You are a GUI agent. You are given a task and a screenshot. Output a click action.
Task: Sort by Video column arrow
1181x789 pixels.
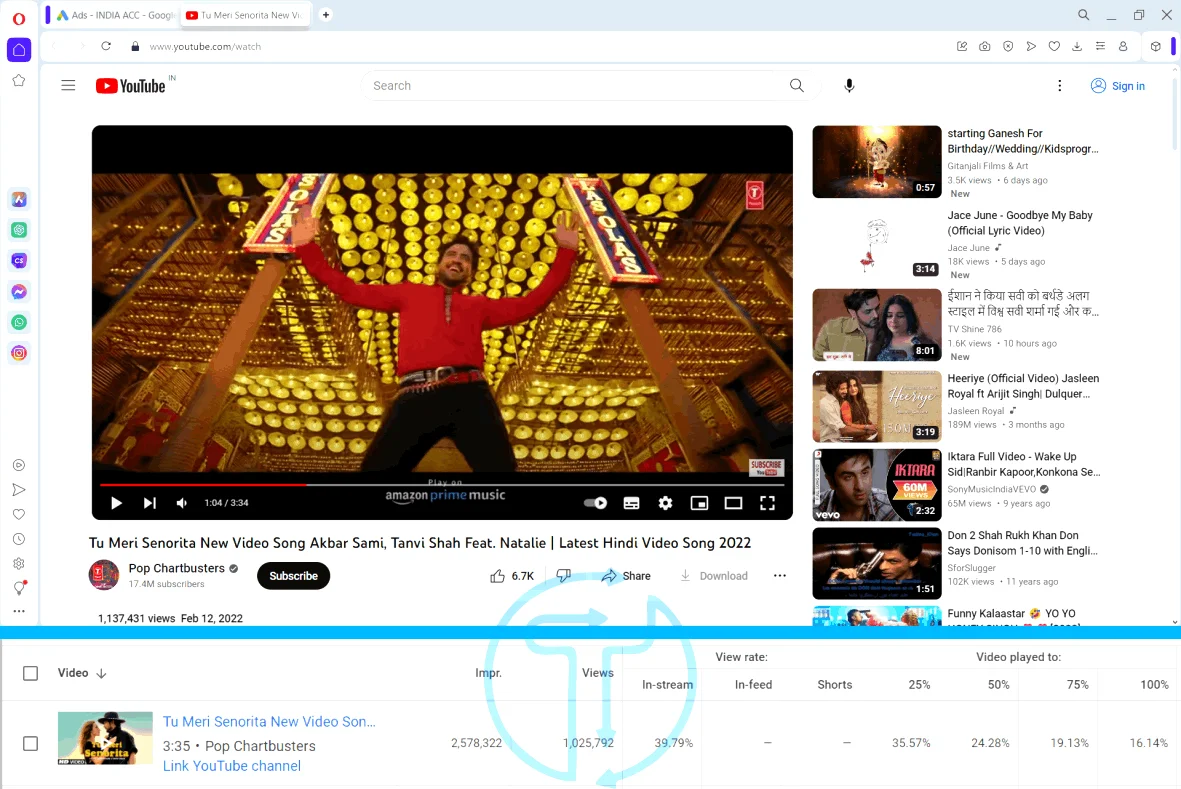[x=101, y=673]
